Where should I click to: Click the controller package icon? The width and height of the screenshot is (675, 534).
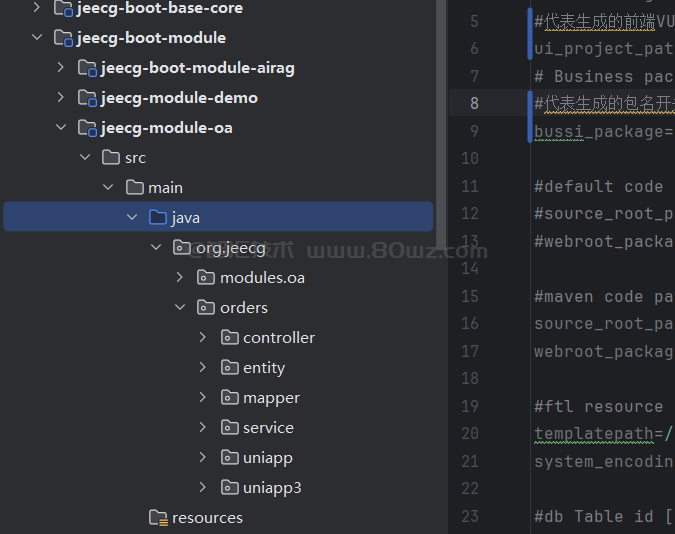point(229,338)
